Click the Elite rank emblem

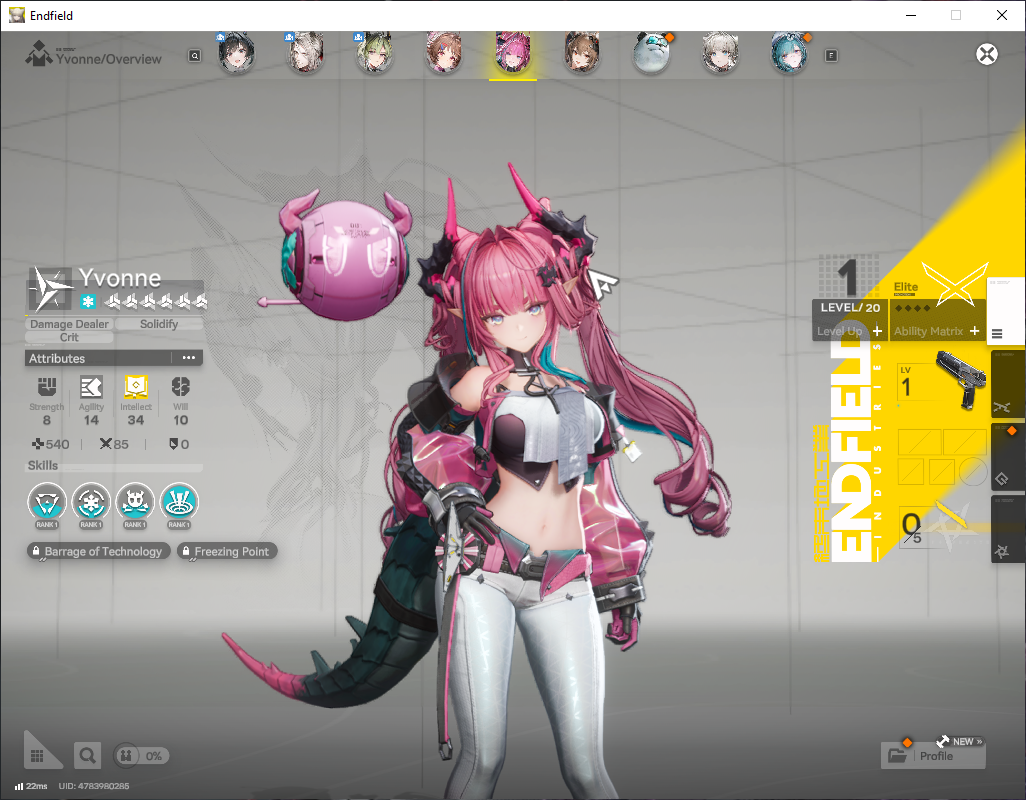pyautogui.click(x=954, y=283)
